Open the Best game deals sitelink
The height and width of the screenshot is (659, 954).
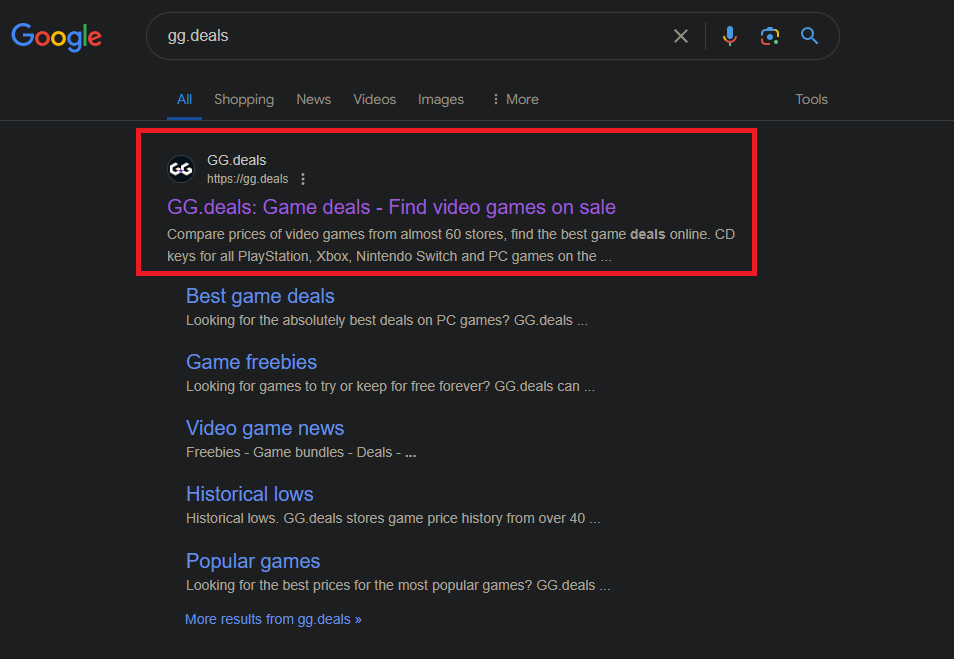(x=260, y=296)
